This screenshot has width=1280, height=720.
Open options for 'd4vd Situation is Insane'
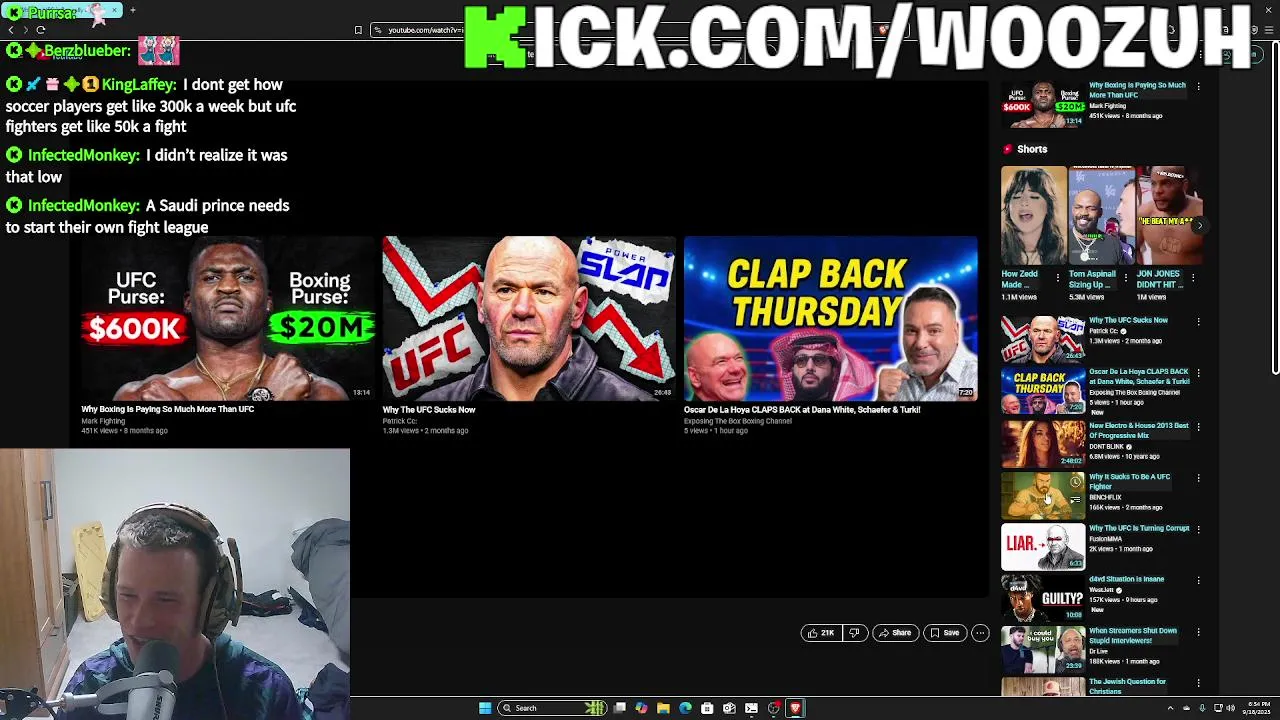click(x=1198, y=581)
